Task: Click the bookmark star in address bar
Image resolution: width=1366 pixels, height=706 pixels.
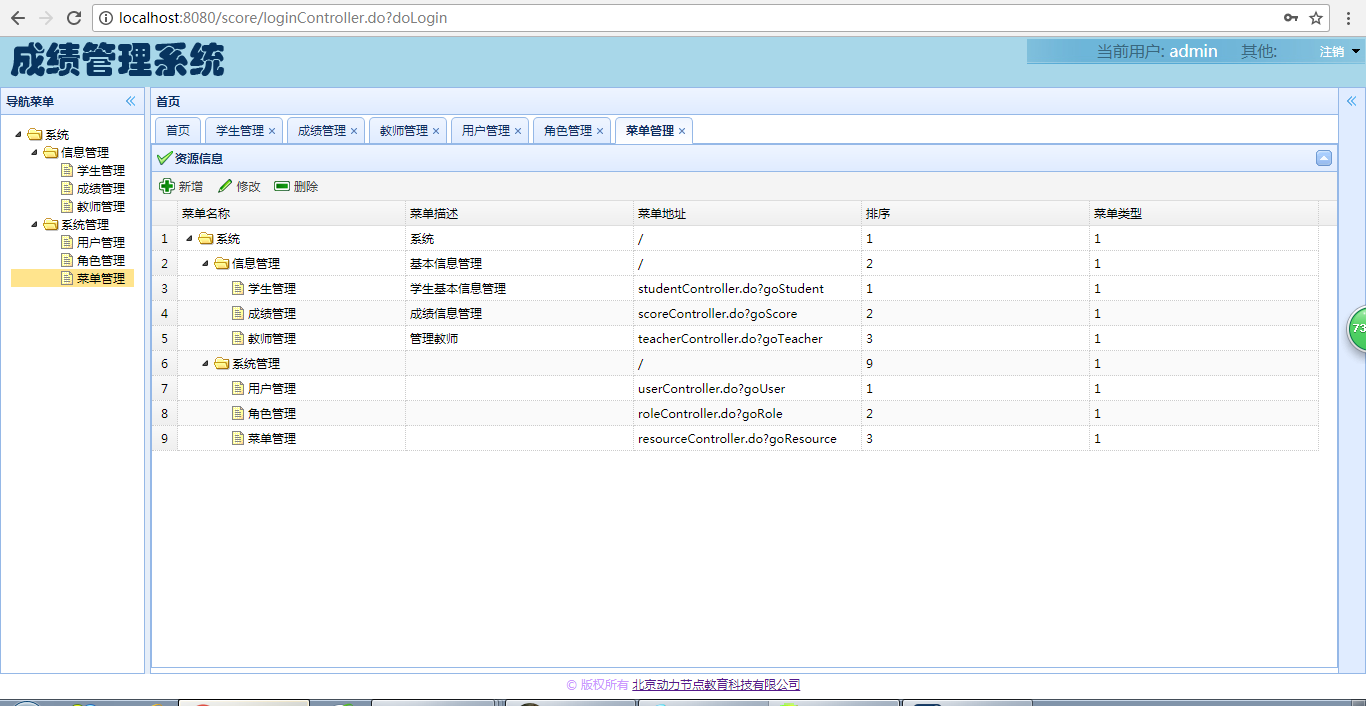Action: 1315,17
